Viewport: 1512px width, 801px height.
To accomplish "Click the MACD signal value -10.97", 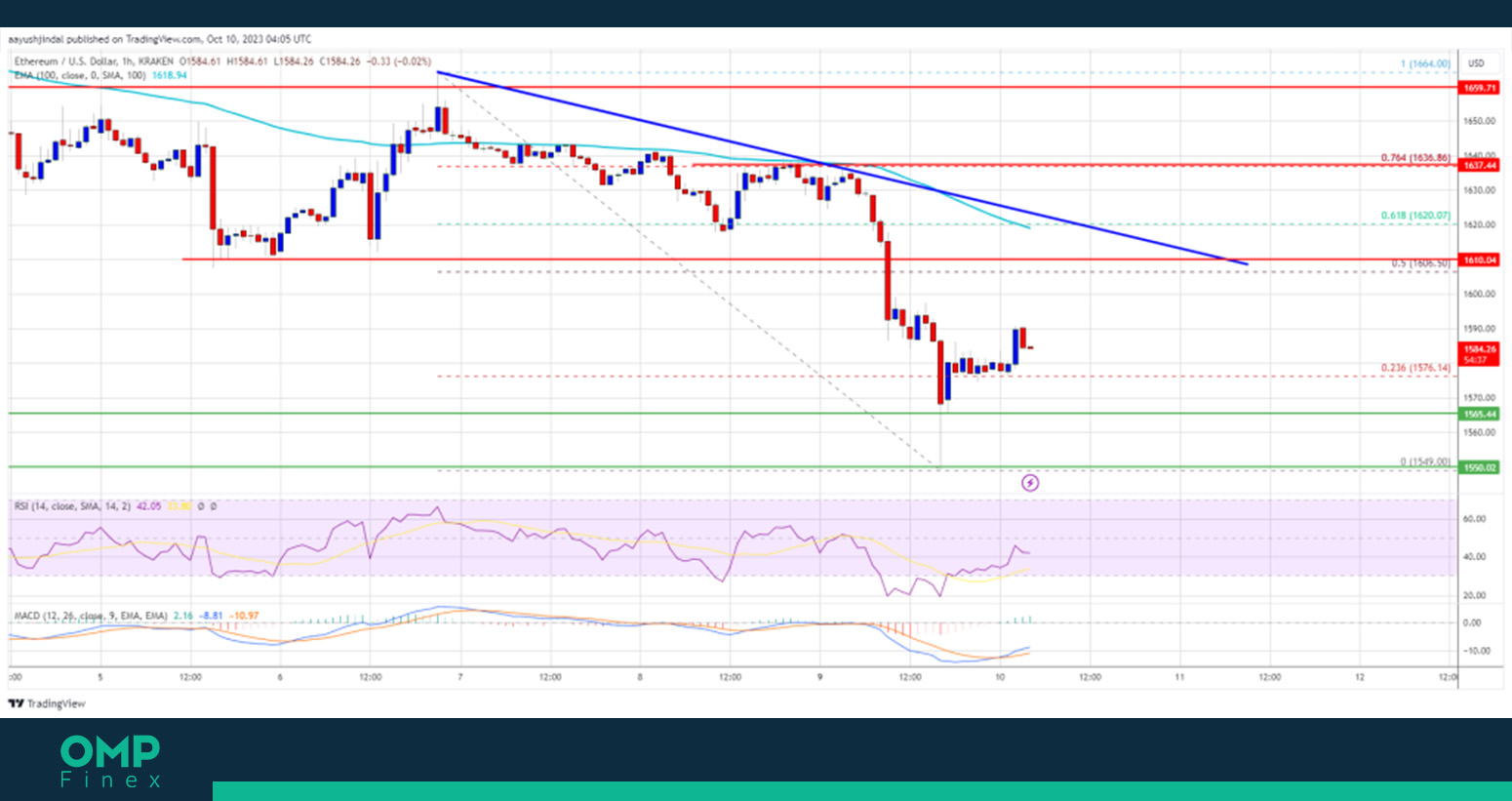I will 246,616.
